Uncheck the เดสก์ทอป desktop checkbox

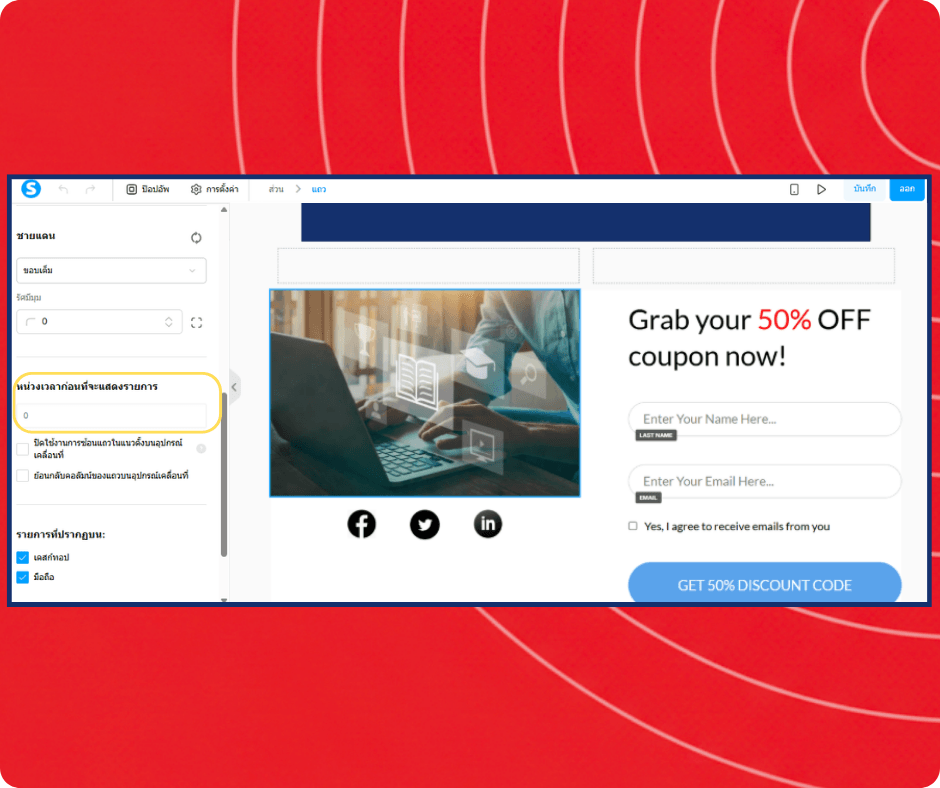pos(23,558)
